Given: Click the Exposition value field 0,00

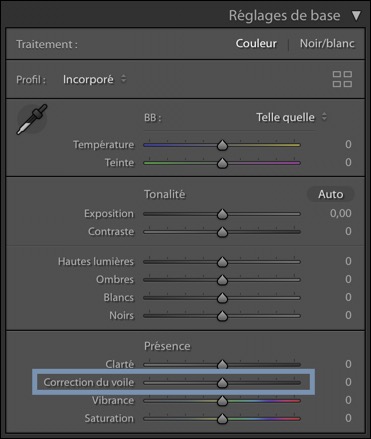Looking at the screenshot, I should pyautogui.click(x=340, y=213).
